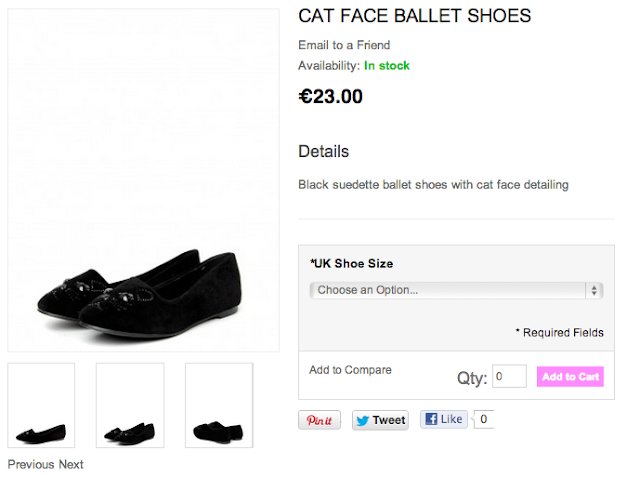
Task: Click the Pin it button
Action: pos(319,421)
